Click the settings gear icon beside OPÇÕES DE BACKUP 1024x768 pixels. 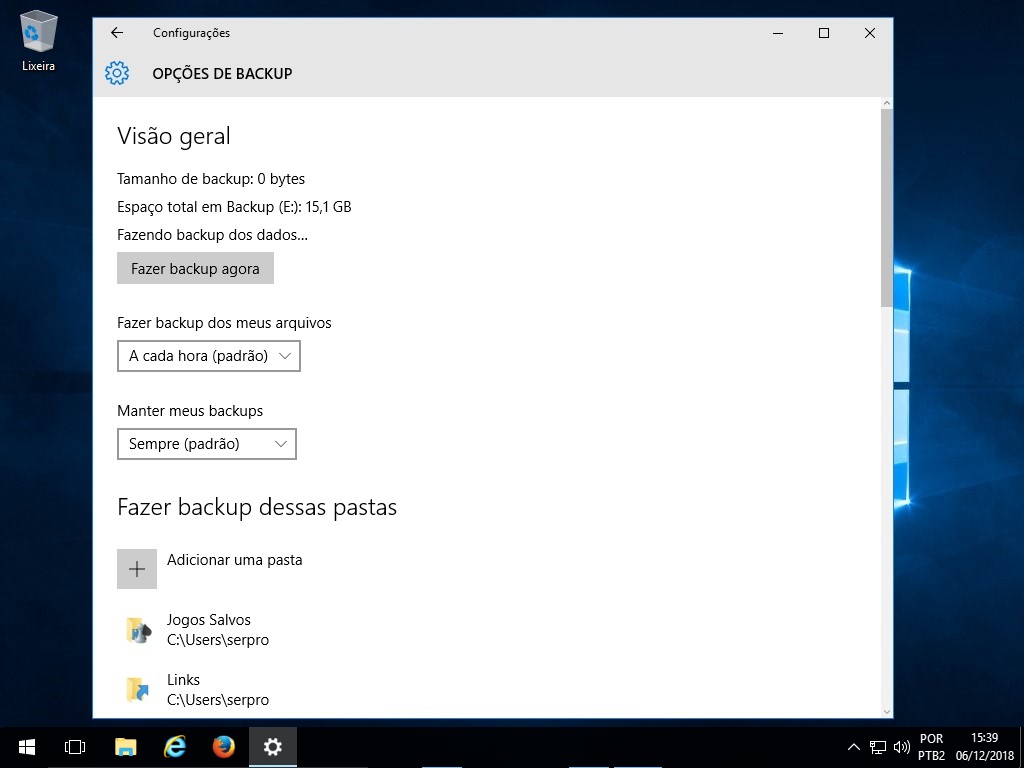click(x=117, y=73)
